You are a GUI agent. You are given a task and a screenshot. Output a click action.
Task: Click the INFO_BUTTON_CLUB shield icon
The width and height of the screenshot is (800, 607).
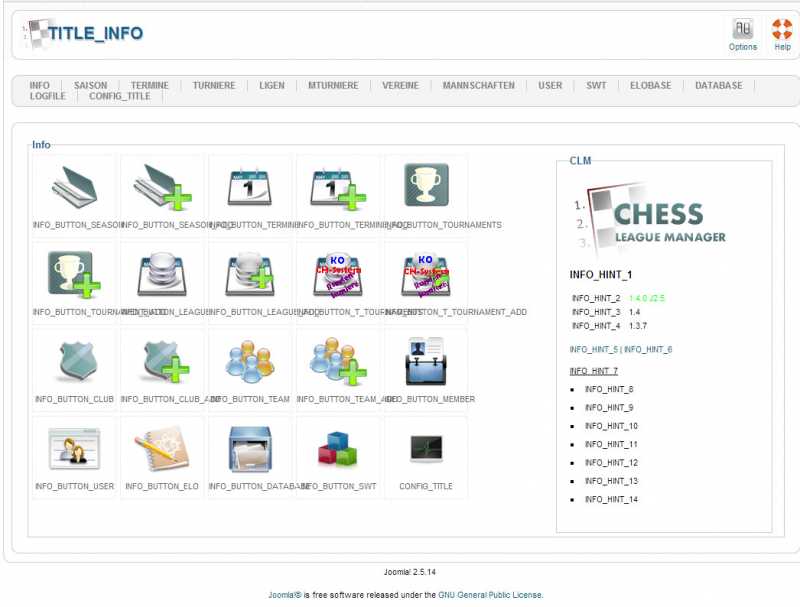[75, 360]
